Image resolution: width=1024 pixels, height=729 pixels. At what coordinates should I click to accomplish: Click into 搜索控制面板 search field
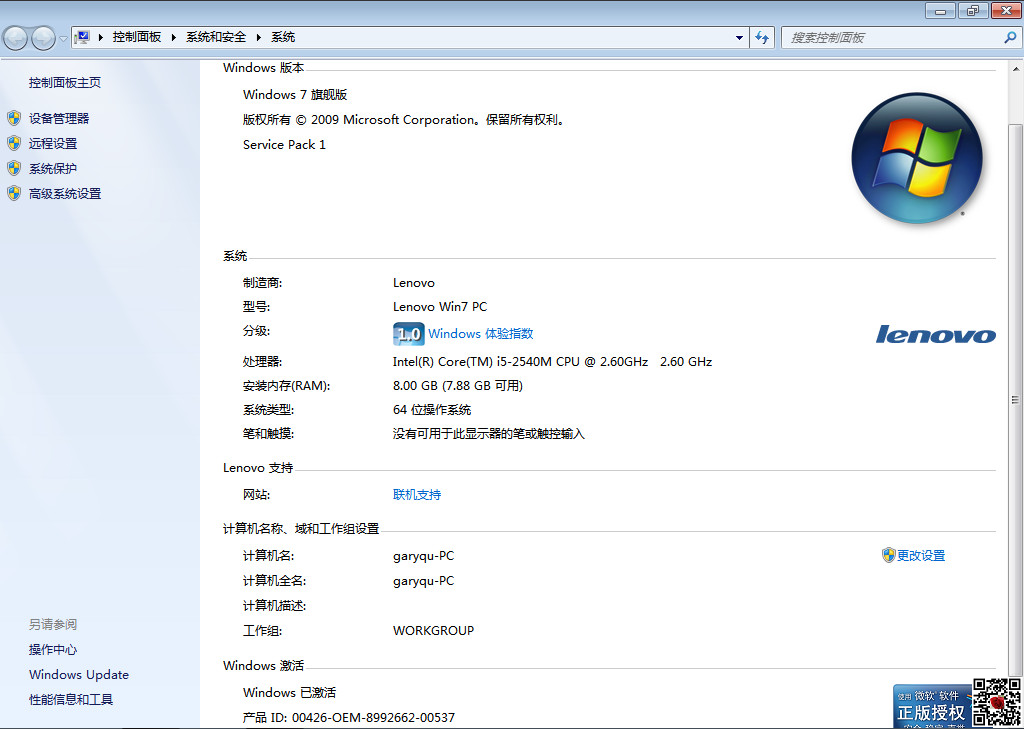pyautogui.click(x=891, y=38)
